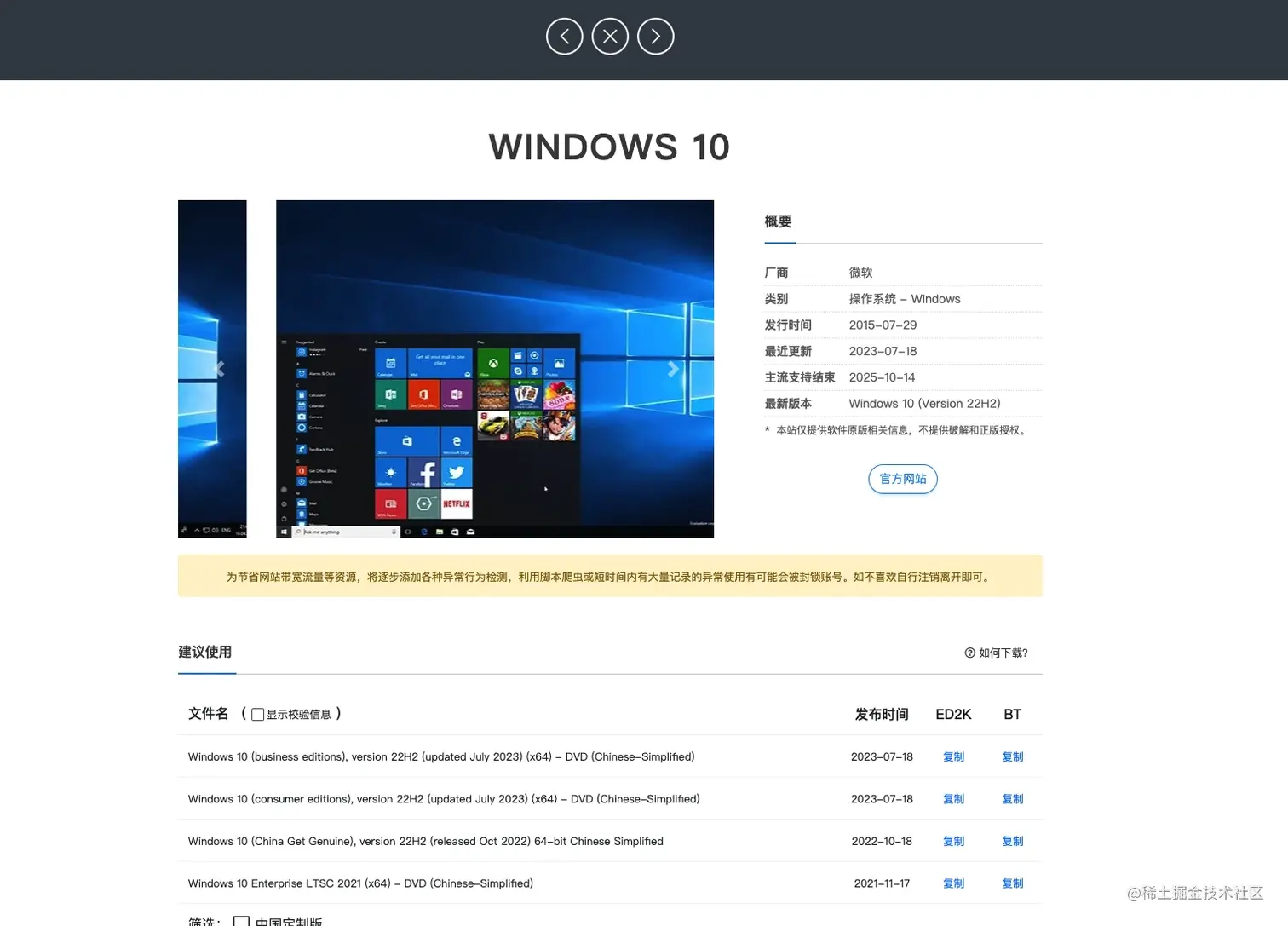The image size is (1288, 926).
Task: Copy ED2K link for Enterprise LTSC 2021 row
Action: coord(953,883)
